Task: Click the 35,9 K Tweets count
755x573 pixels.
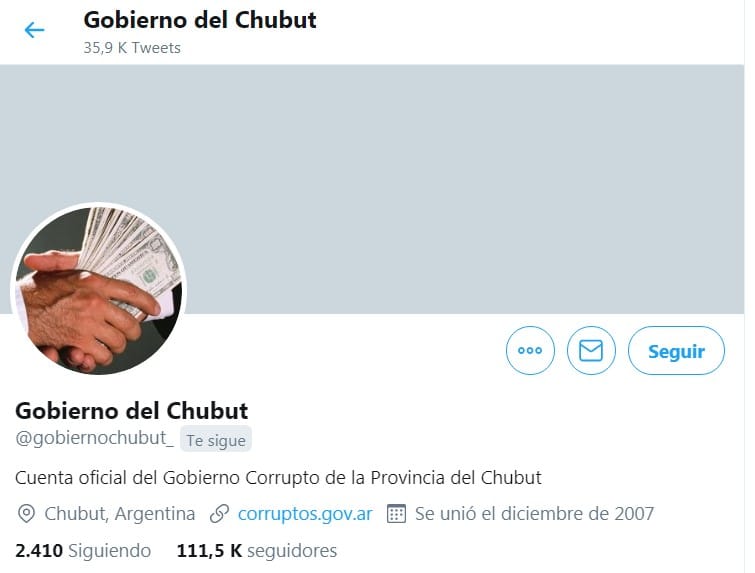Action: click(x=132, y=48)
